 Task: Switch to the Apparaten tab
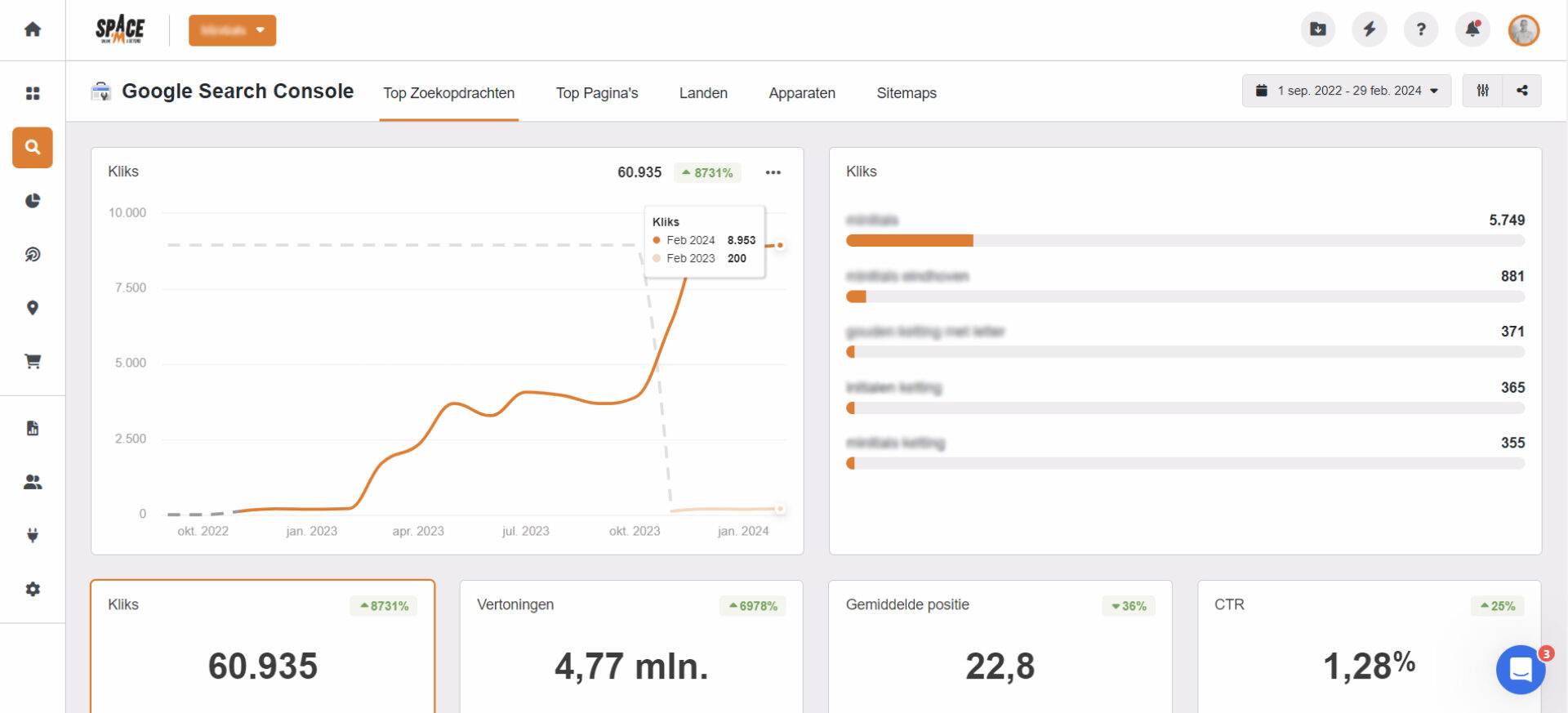pos(801,93)
